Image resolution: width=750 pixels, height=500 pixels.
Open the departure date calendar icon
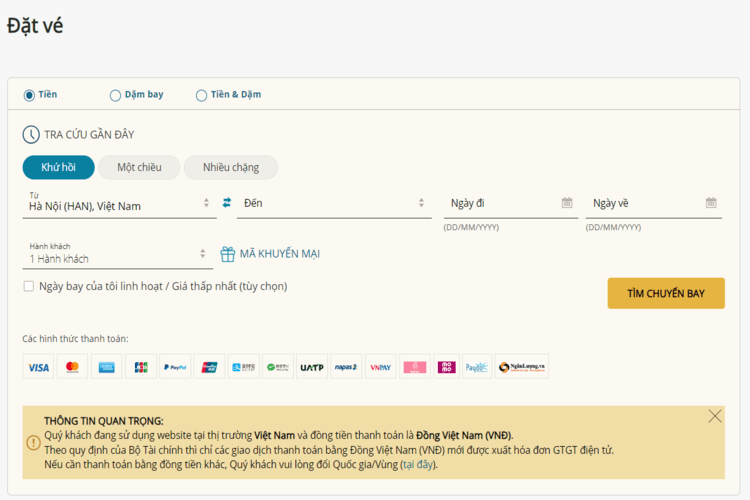[567, 203]
